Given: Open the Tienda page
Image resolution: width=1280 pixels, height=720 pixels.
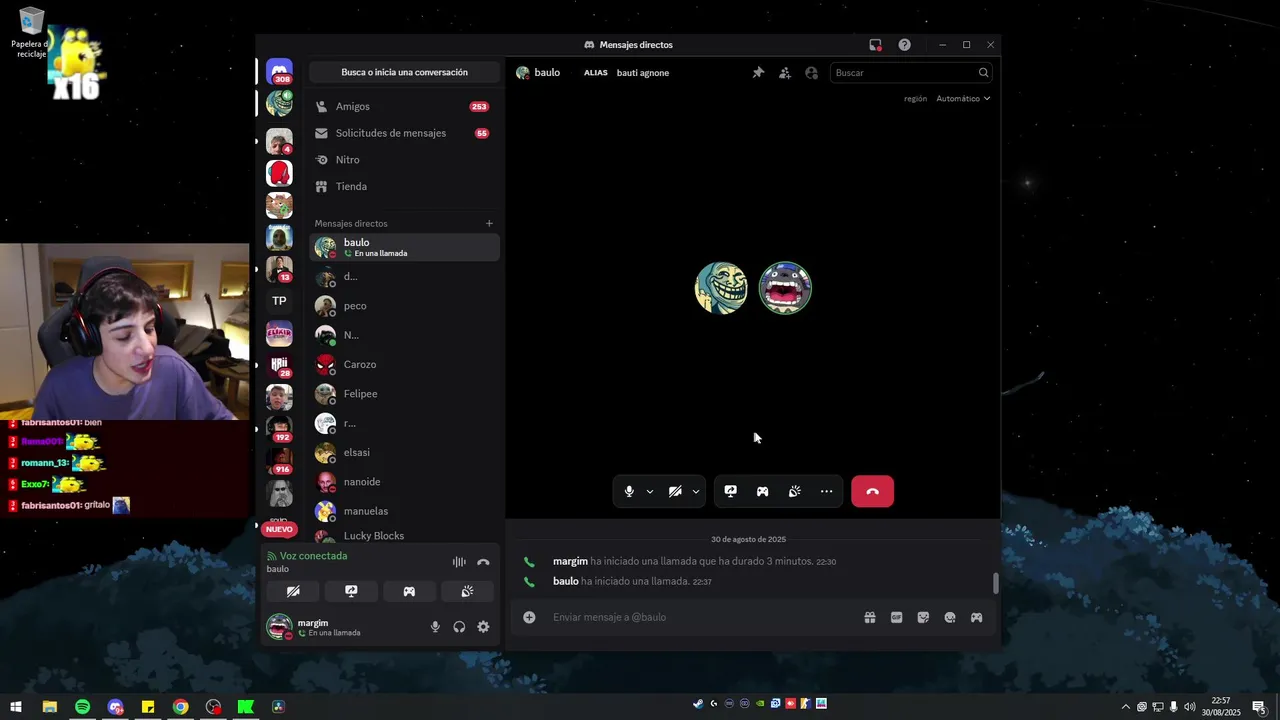Looking at the screenshot, I should pyautogui.click(x=404, y=186).
